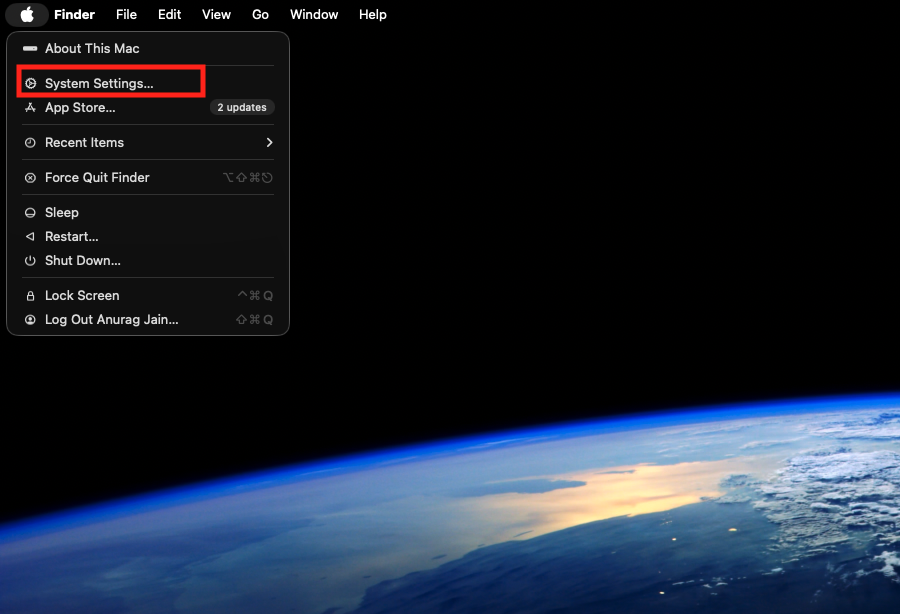Open the App Store menu entry
Screen dimensions: 900x614
pyautogui.click(x=80, y=108)
